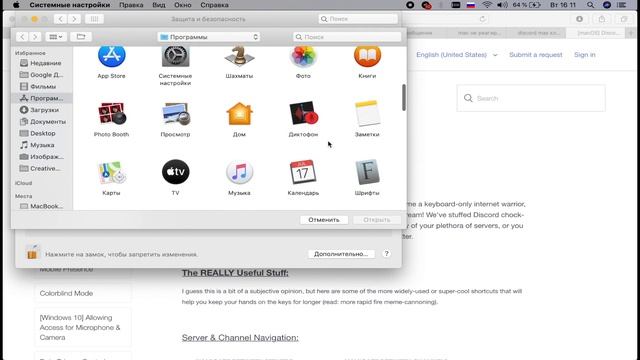Screen dimensions: 640x360
Task: Click the help question mark button
Action: point(387,253)
